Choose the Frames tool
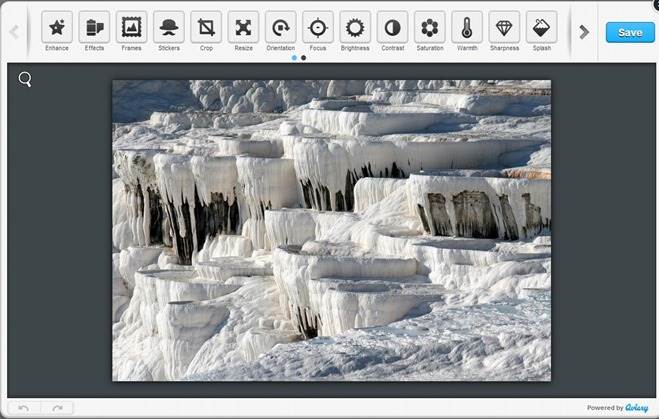The width and height of the screenshot is (659, 419). pyautogui.click(x=131, y=28)
